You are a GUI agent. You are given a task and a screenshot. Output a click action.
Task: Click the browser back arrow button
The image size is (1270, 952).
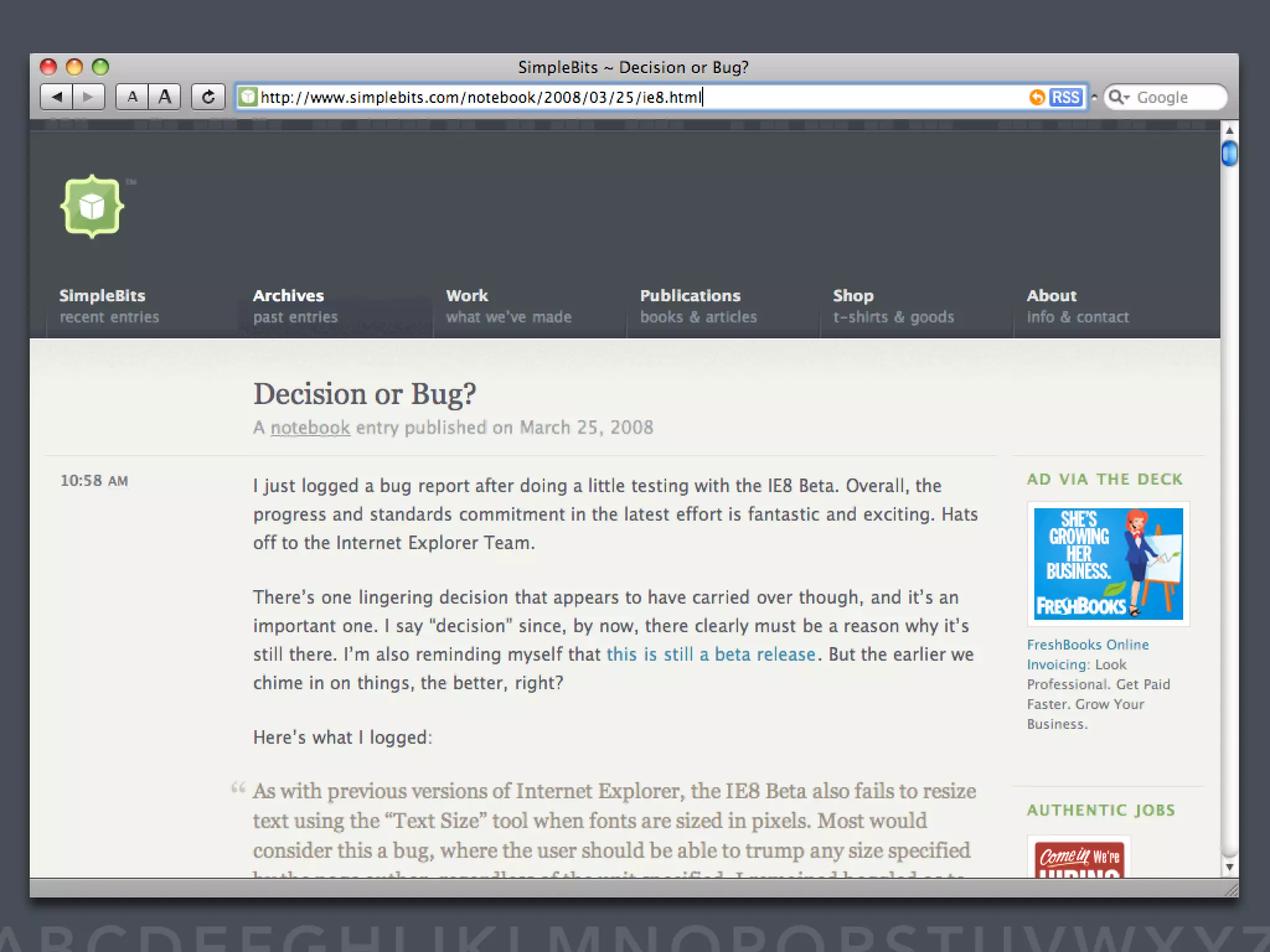57,97
